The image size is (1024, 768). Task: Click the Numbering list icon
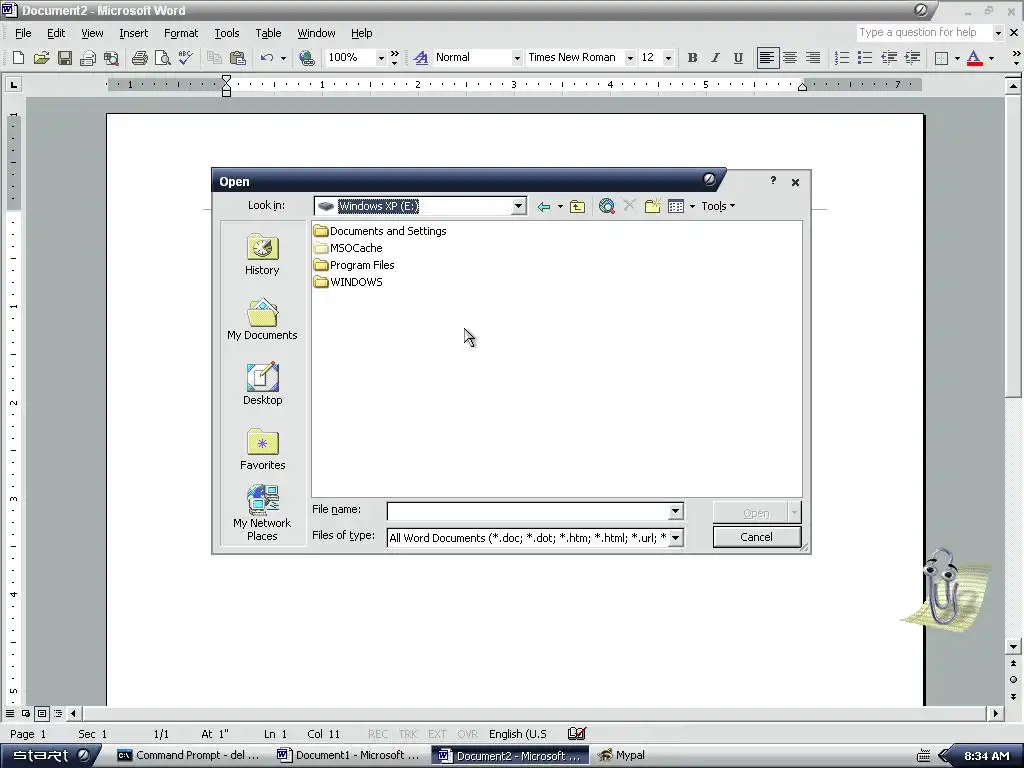click(842, 58)
